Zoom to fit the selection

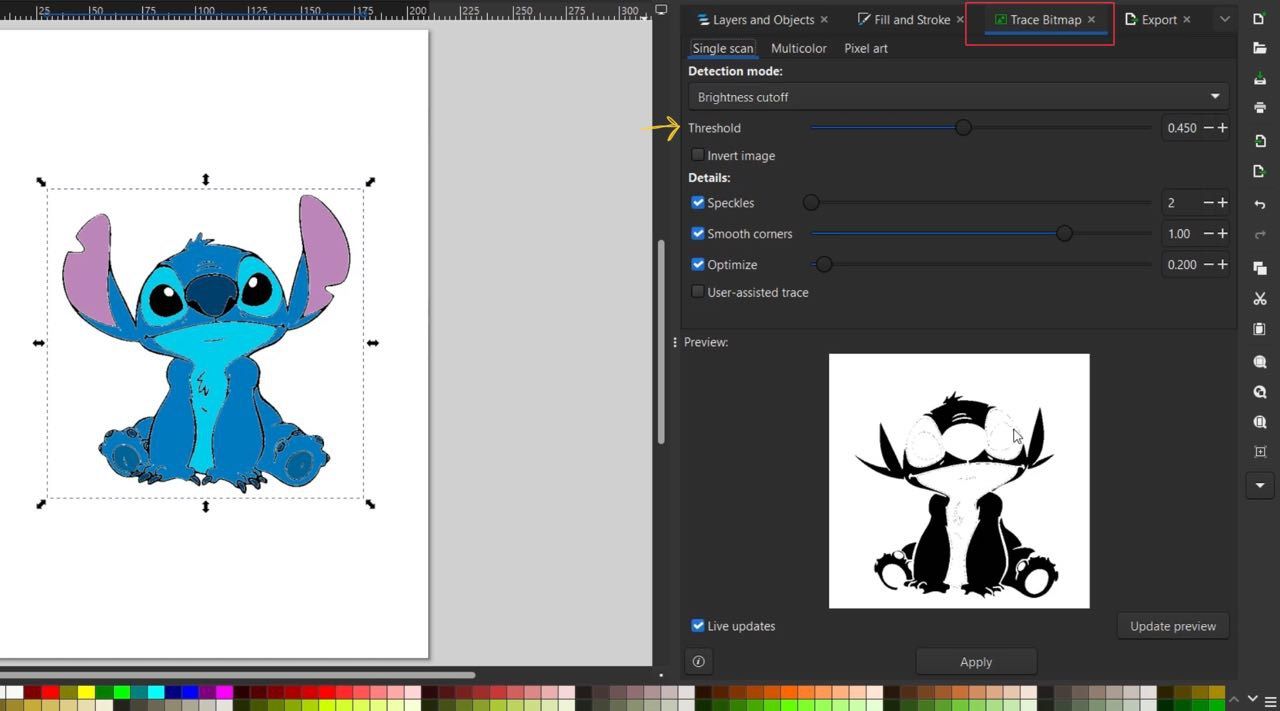click(x=1260, y=362)
